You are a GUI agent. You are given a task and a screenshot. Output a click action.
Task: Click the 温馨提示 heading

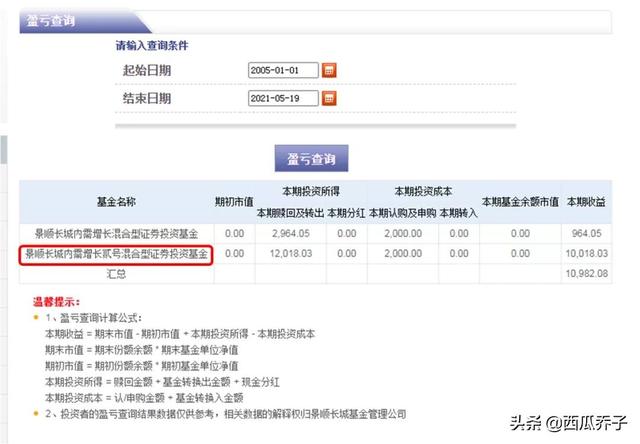coord(56,302)
